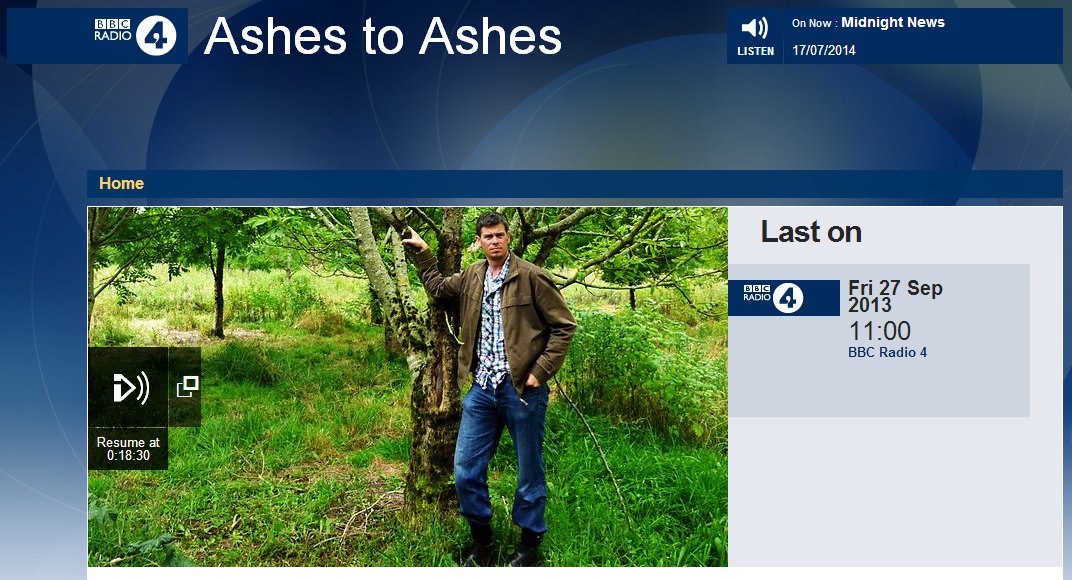
Task: Click the On Now label
Action: pyautogui.click(x=814, y=23)
